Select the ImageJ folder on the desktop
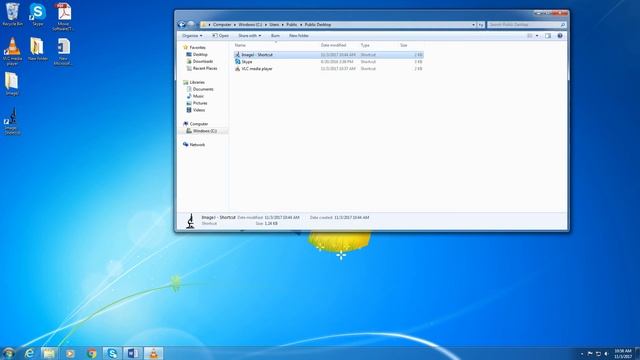The width and height of the screenshot is (640, 360). click(x=12, y=84)
